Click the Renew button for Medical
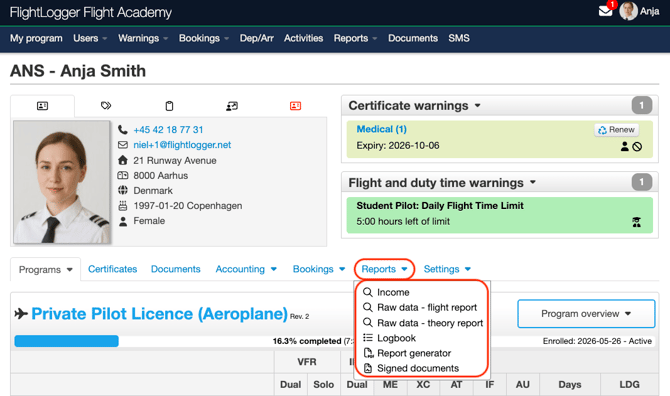The height and width of the screenshot is (396, 670). [x=616, y=129]
